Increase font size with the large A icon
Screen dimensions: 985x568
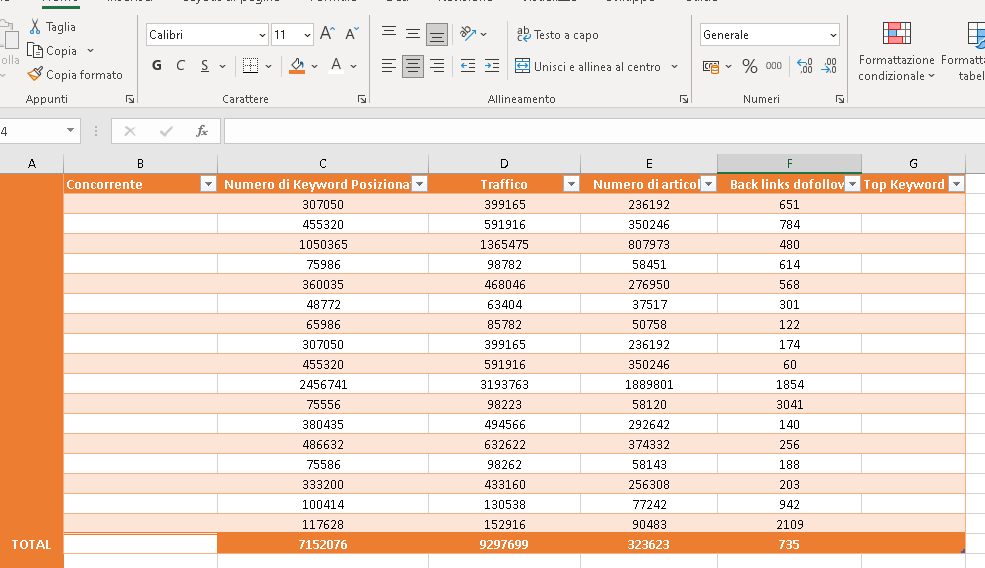pyautogui.click(x=327, y=34)
